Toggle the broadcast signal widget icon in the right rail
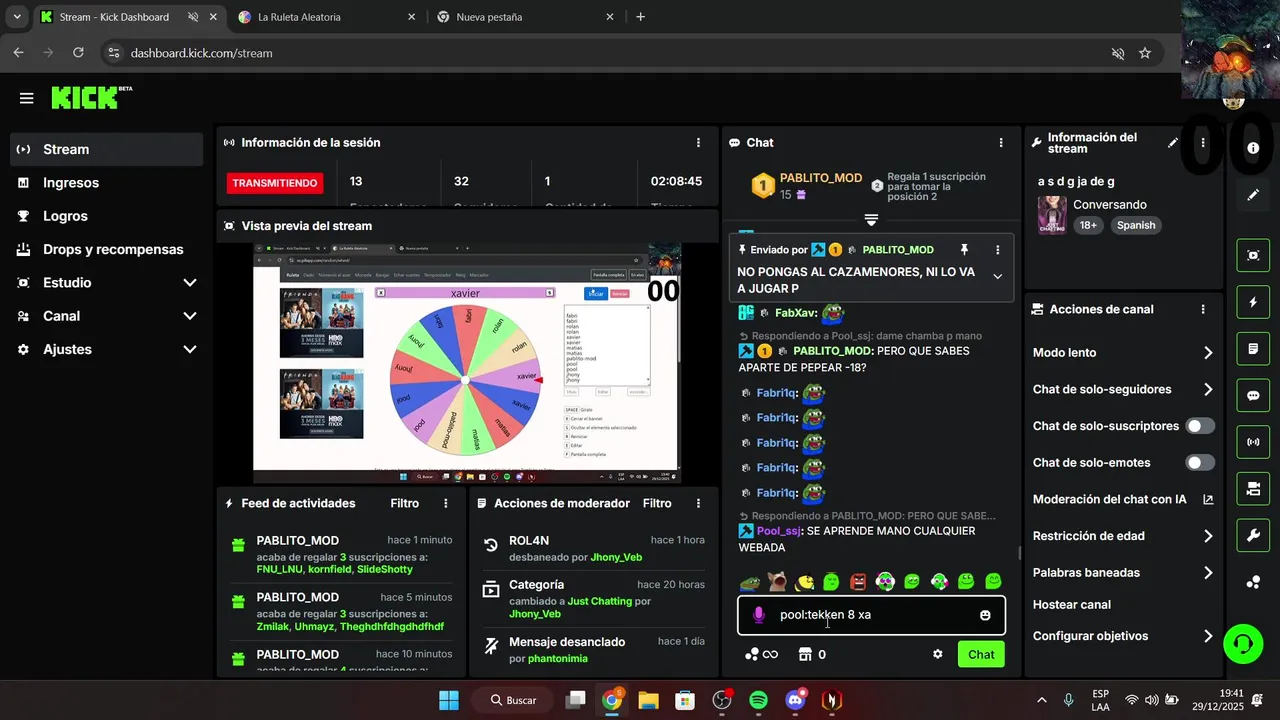This screenshot has width=1280, height=720. point(1253,442)
